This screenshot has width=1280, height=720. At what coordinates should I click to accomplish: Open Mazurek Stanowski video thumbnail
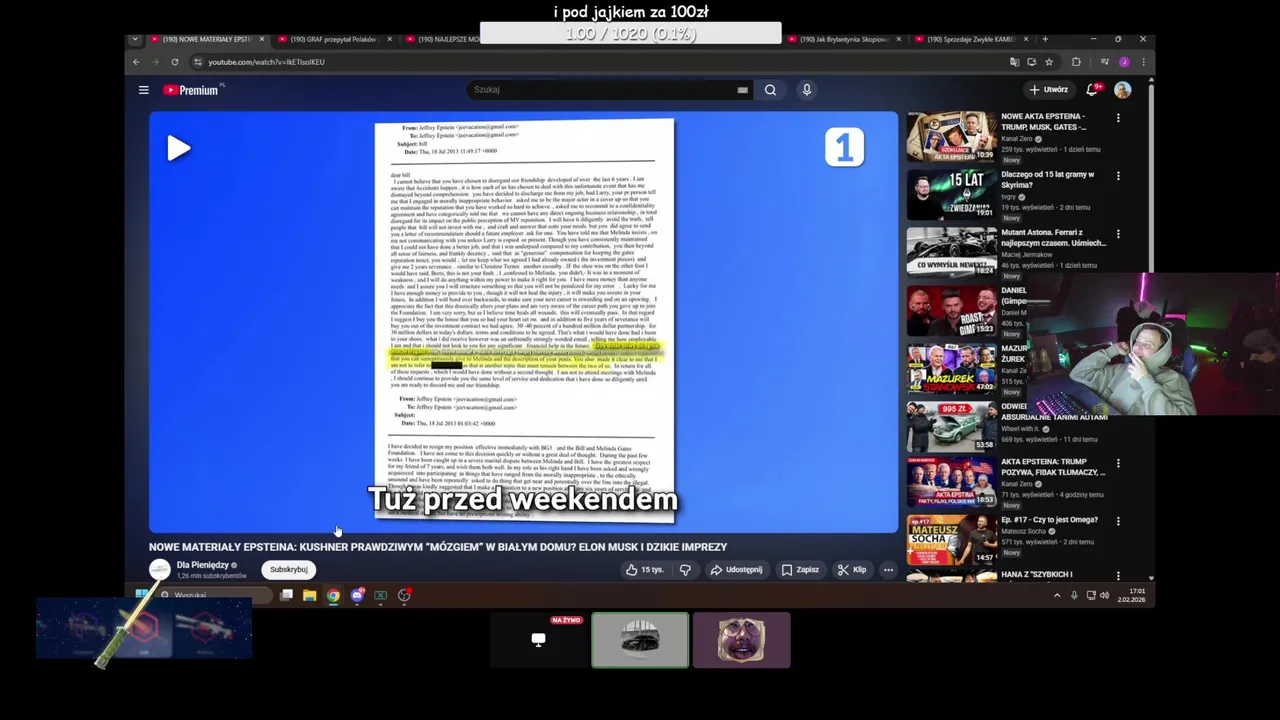tap(952, 368)
